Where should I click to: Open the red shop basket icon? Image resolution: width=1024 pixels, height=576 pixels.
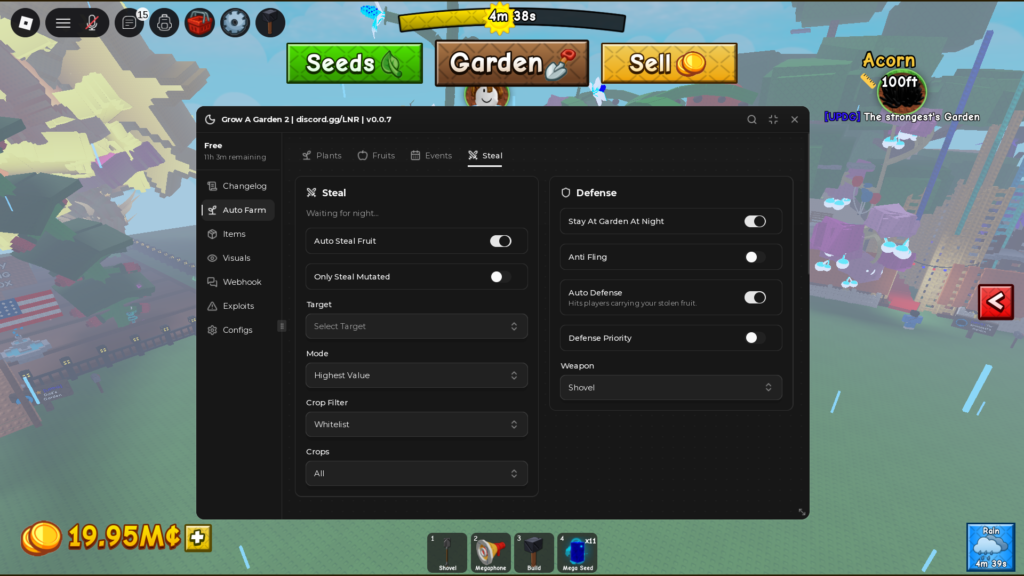click(200, 23)
